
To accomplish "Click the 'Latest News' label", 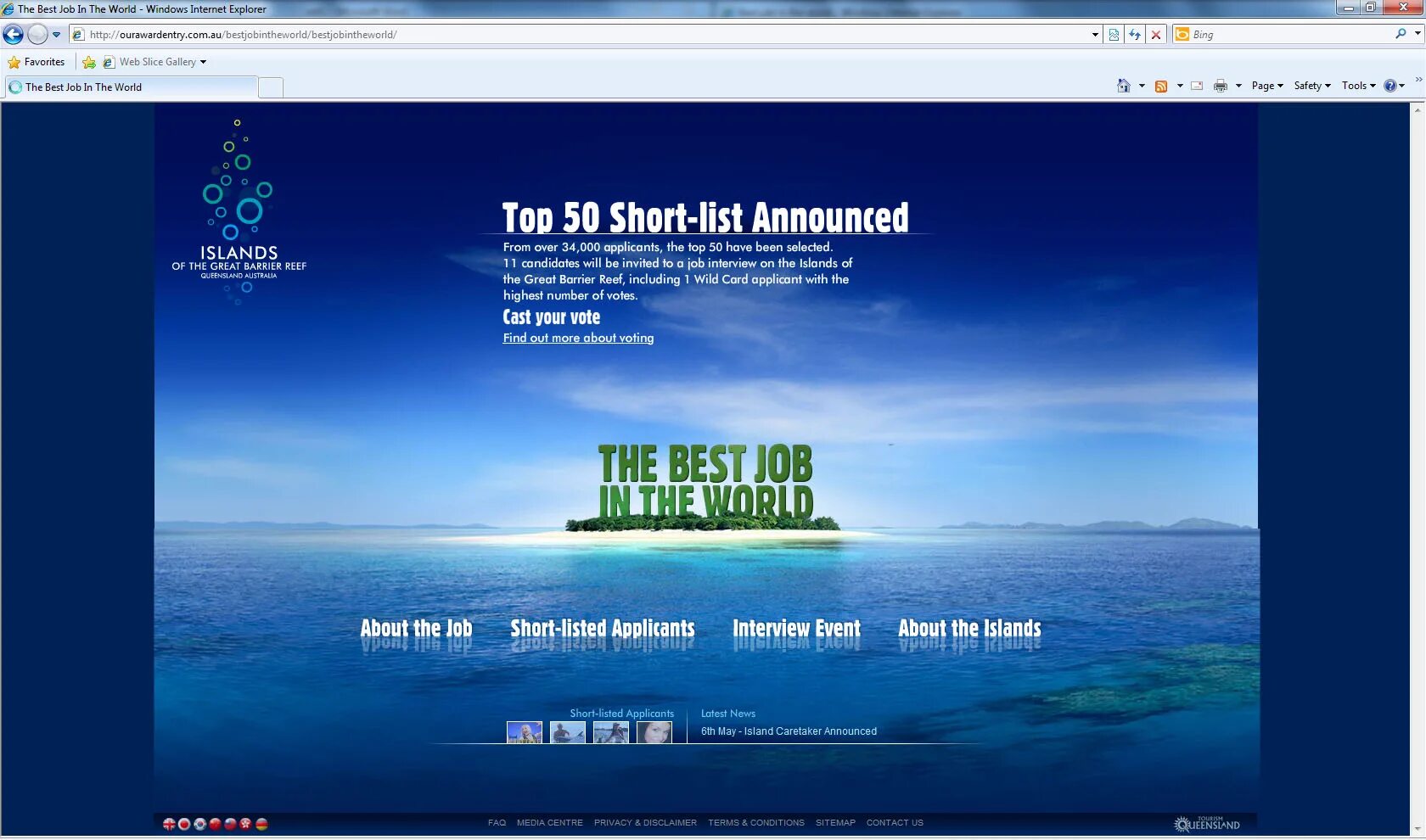I will pos(728,714).
